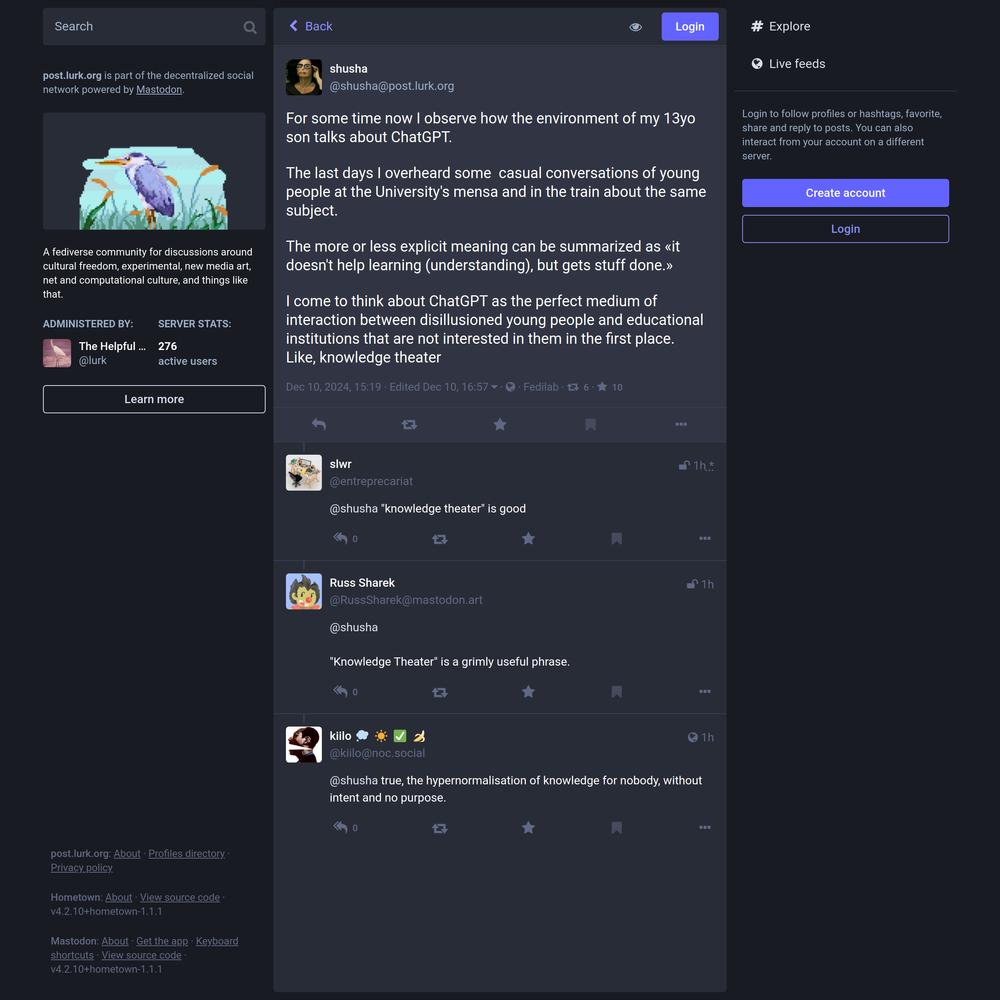Bookmark shusha's main post
Viewport: 1000px width, 1000px height.
point(591,424)
